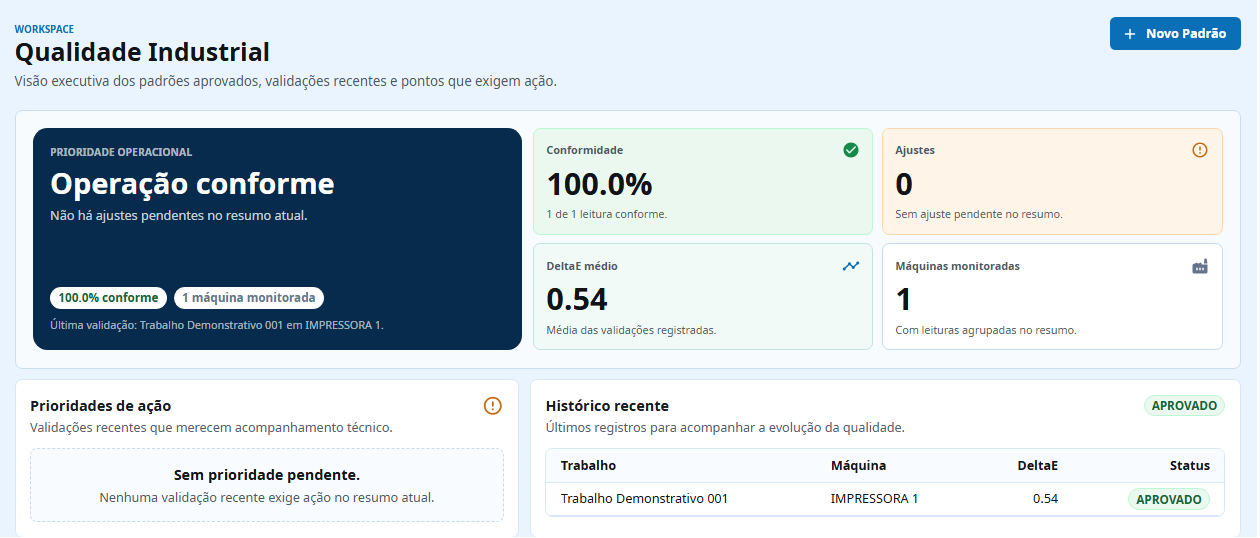Click '1 de 1 leitura conforme' text

pos(607,214)
